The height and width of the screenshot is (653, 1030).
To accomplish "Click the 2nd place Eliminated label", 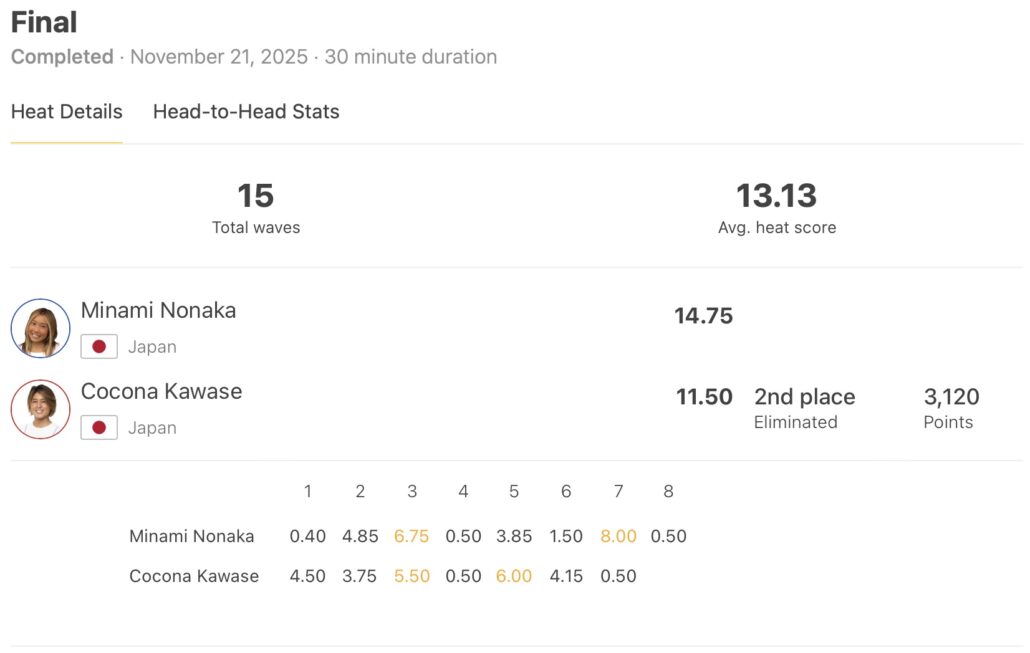I will pos(804,408).
